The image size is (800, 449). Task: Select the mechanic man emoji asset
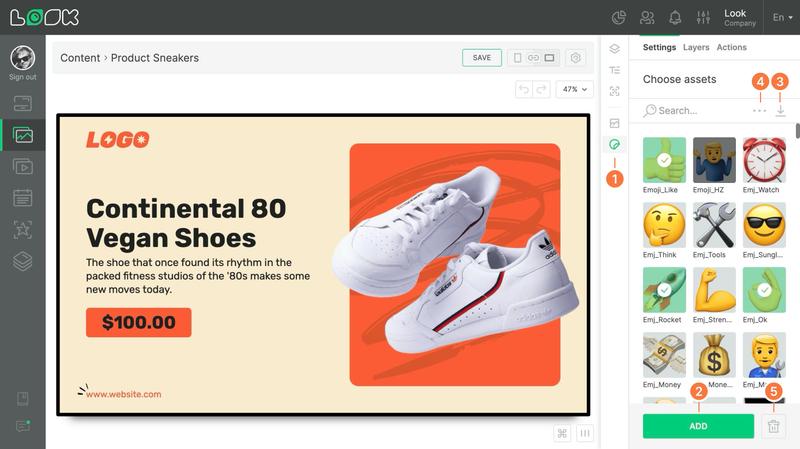[764, 355]
